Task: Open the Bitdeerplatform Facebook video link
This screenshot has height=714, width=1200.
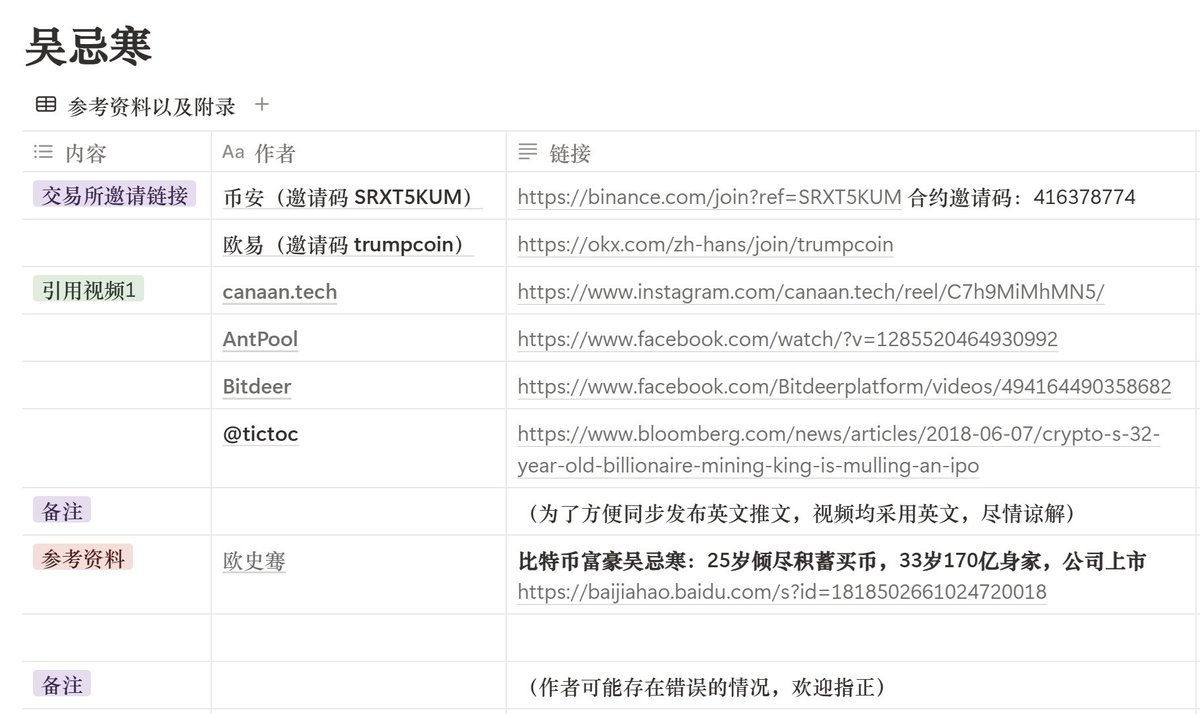Action: (844, 386)
